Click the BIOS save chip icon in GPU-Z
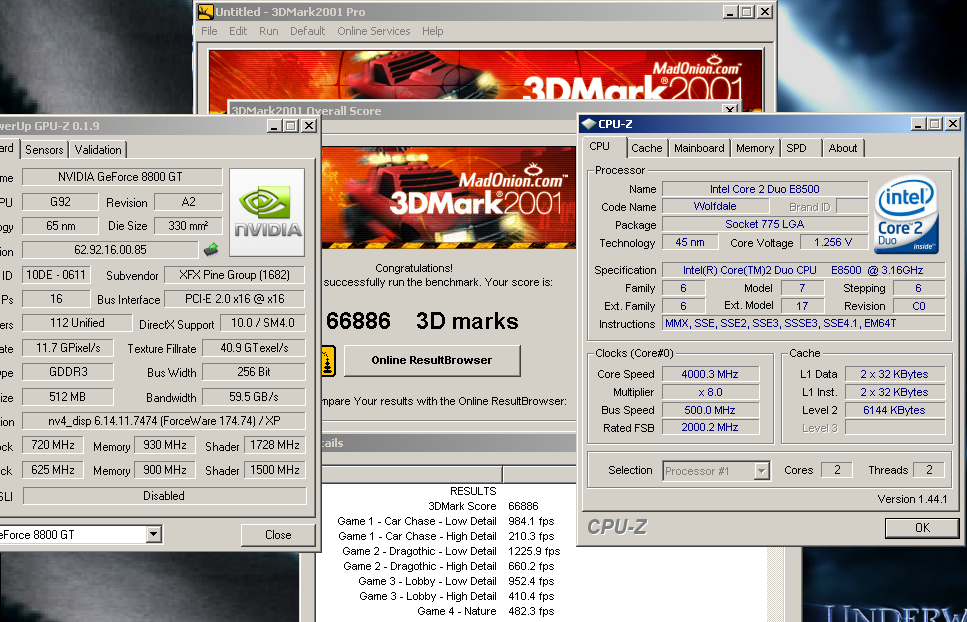The height and width of the screenshot is (622, 967). pos(210,250)
